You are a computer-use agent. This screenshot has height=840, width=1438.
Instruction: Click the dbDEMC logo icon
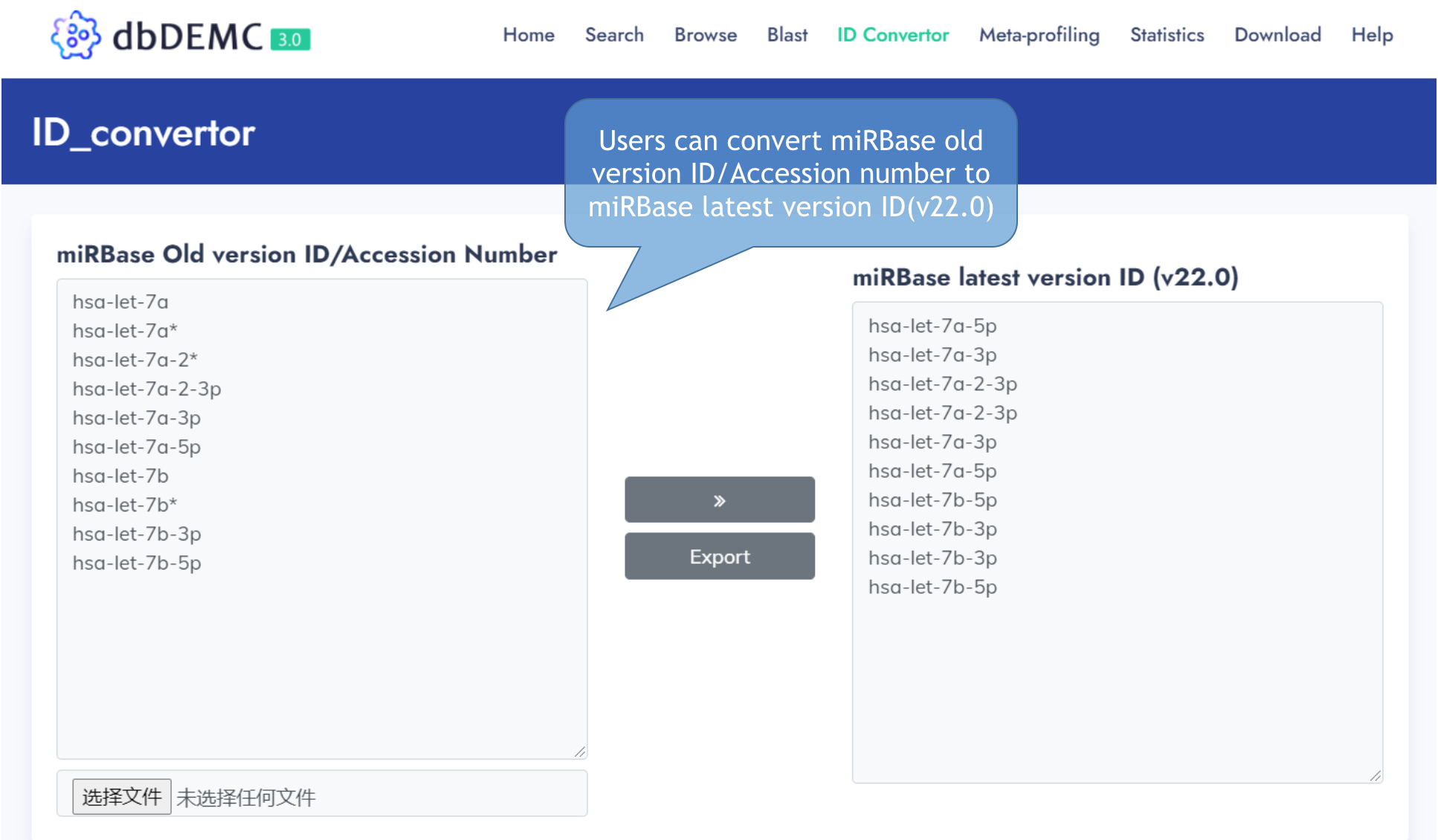point(75,35)
